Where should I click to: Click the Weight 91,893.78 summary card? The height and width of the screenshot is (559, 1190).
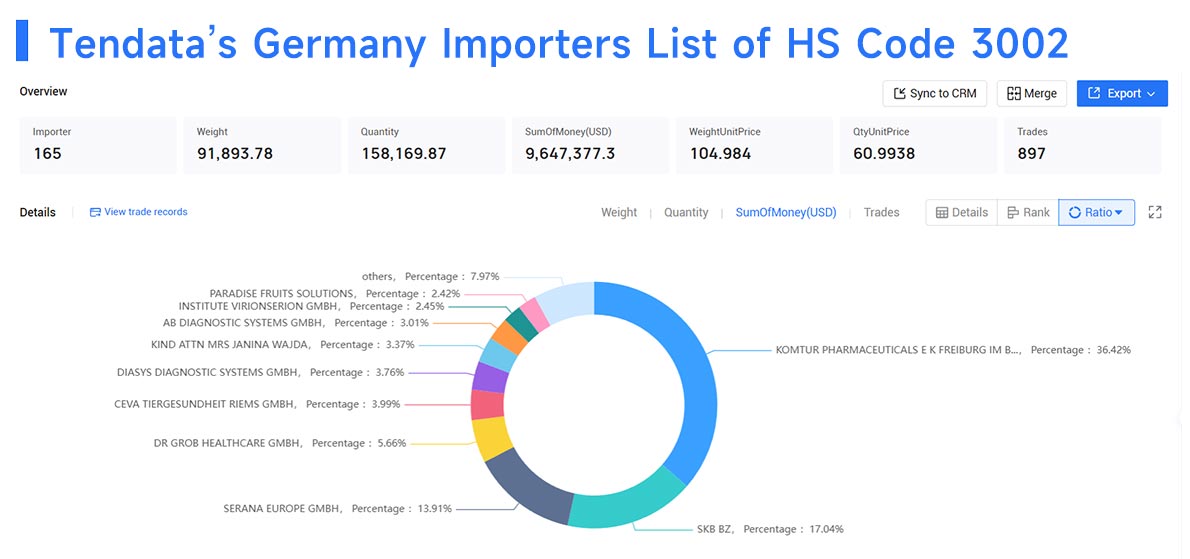262,145
